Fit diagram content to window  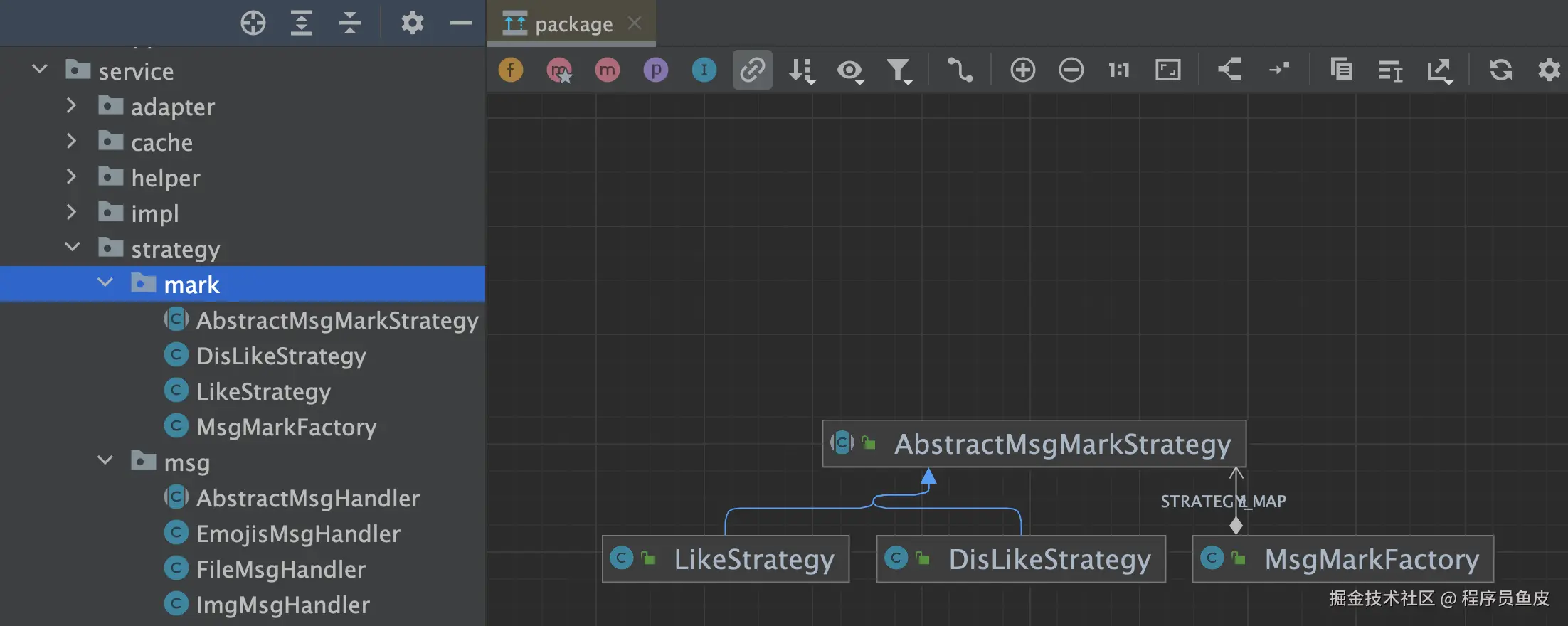point(1168,70)
